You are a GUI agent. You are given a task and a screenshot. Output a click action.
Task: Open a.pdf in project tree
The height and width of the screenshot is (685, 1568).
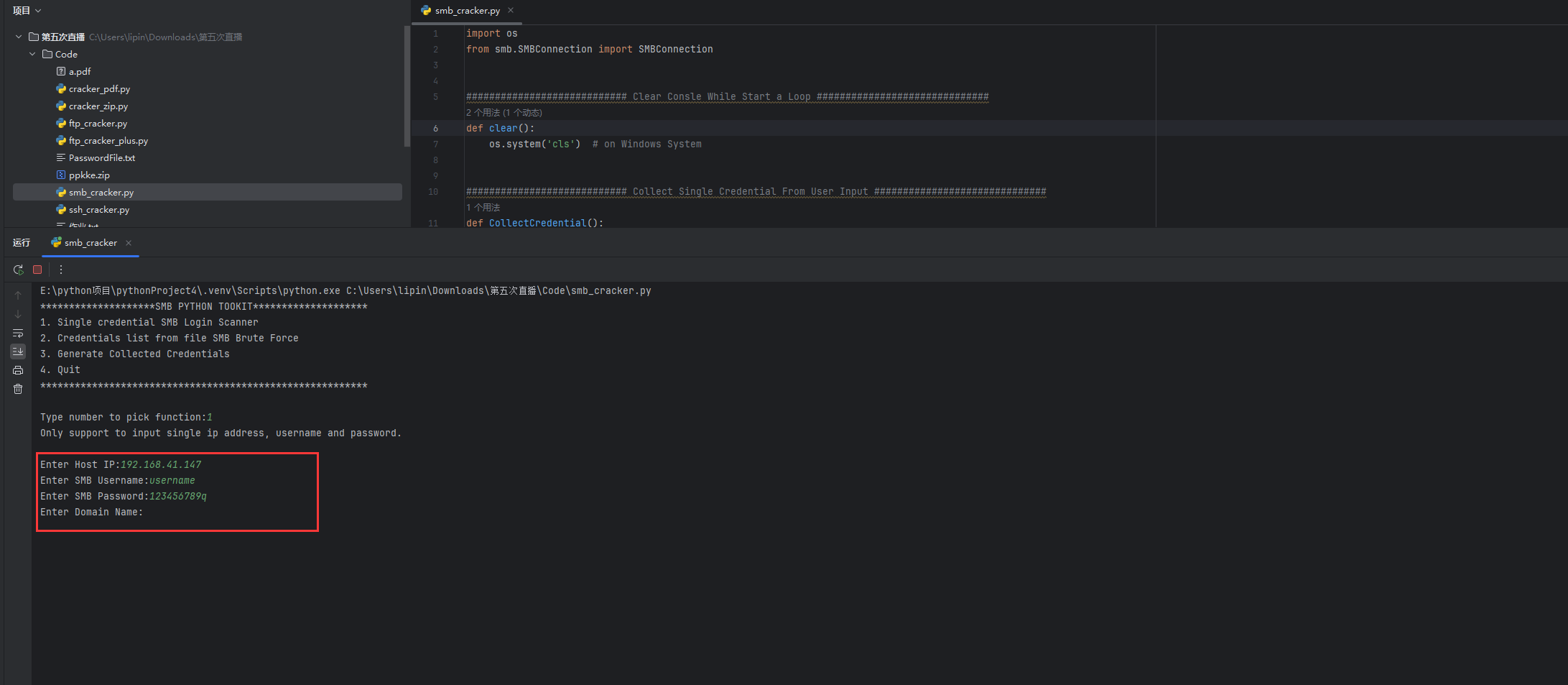click(x=80, y=71)
